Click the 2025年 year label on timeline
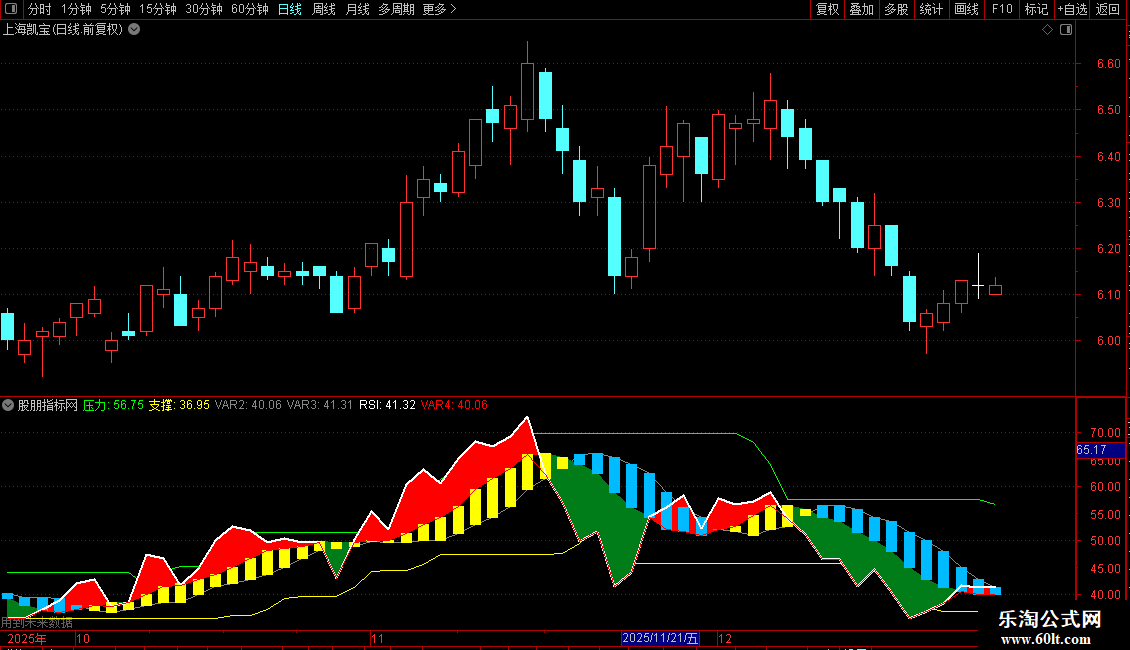This screenshot has width=1130, height=650. (27, 638)
